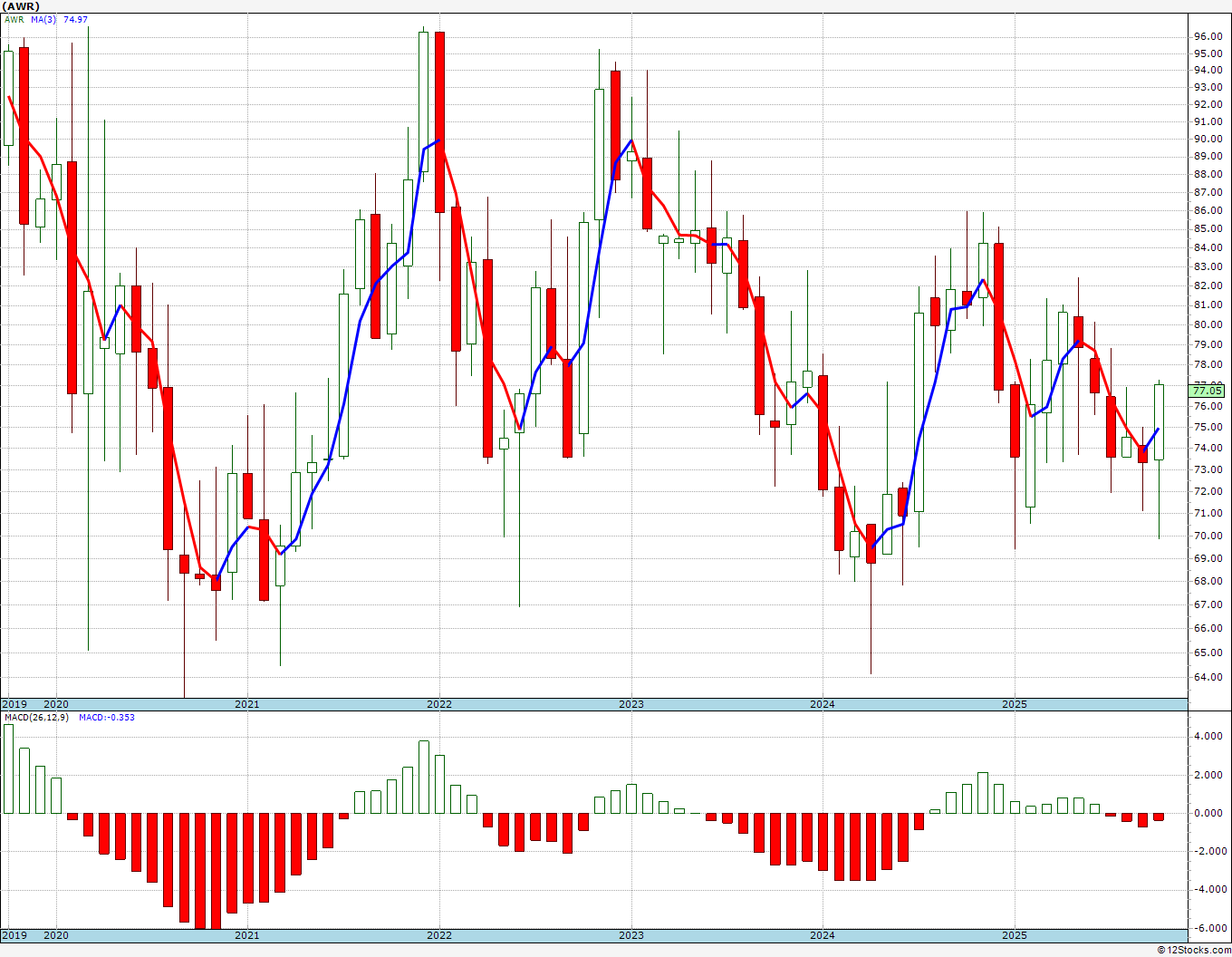
Task: Click the MA(3) indicator label
Action: tap(43, 19)
